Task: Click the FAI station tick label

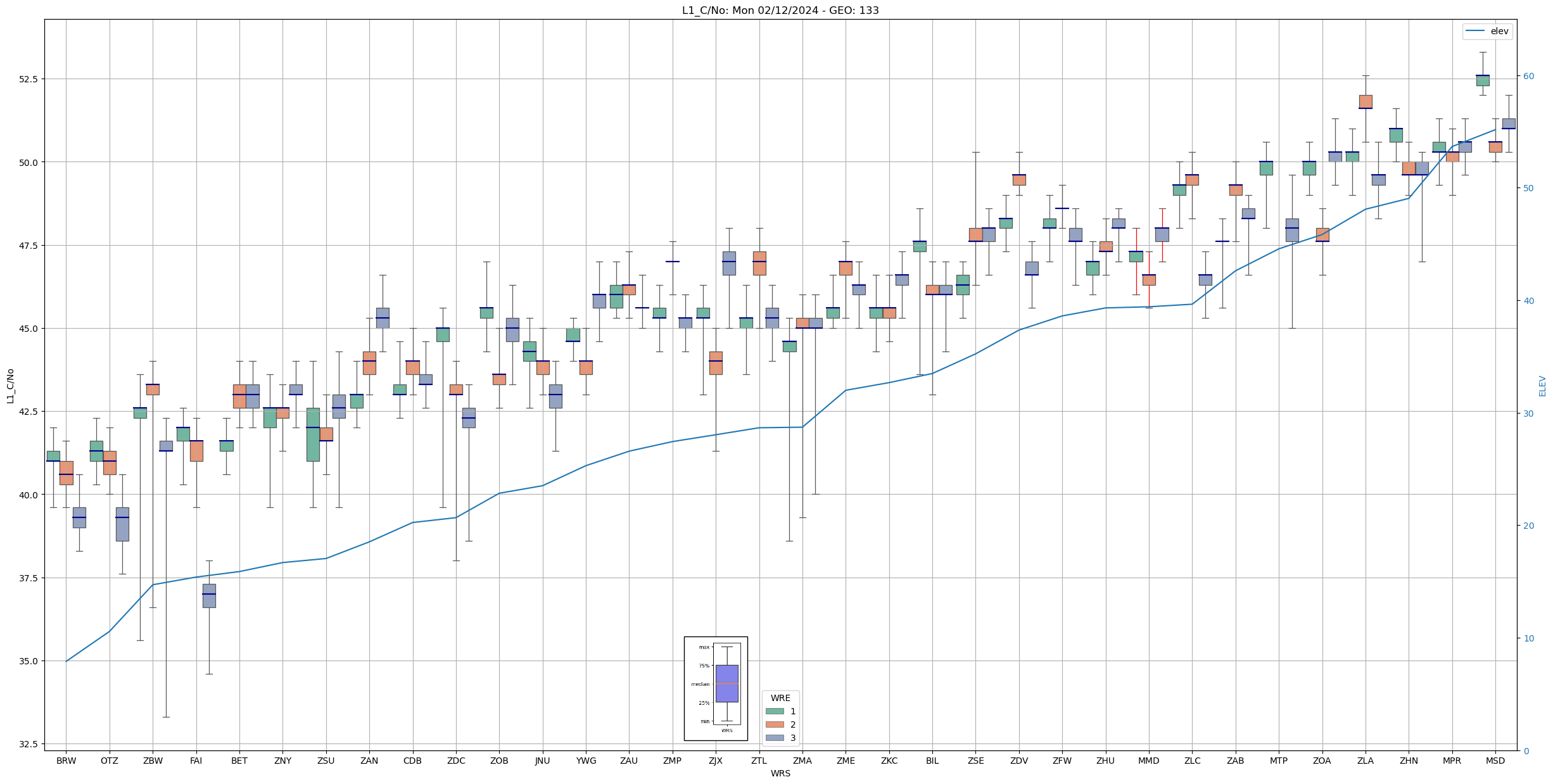Action: click(x=196, y=761)
